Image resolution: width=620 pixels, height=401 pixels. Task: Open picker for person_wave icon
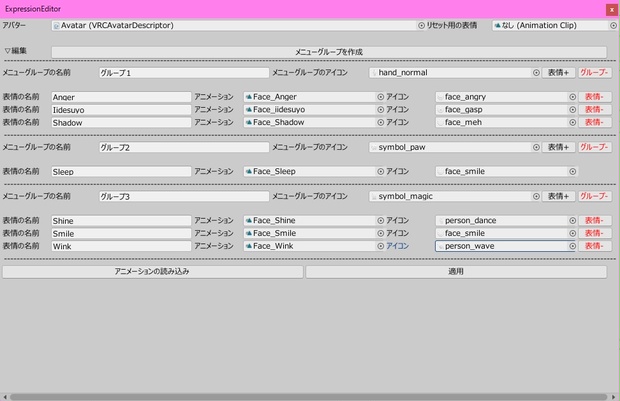573,246
